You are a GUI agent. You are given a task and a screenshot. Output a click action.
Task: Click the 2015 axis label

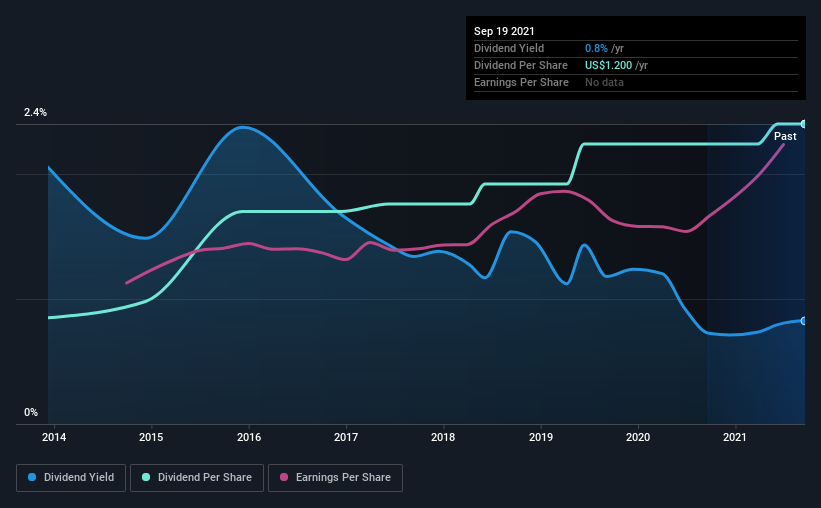pos(151,437)
